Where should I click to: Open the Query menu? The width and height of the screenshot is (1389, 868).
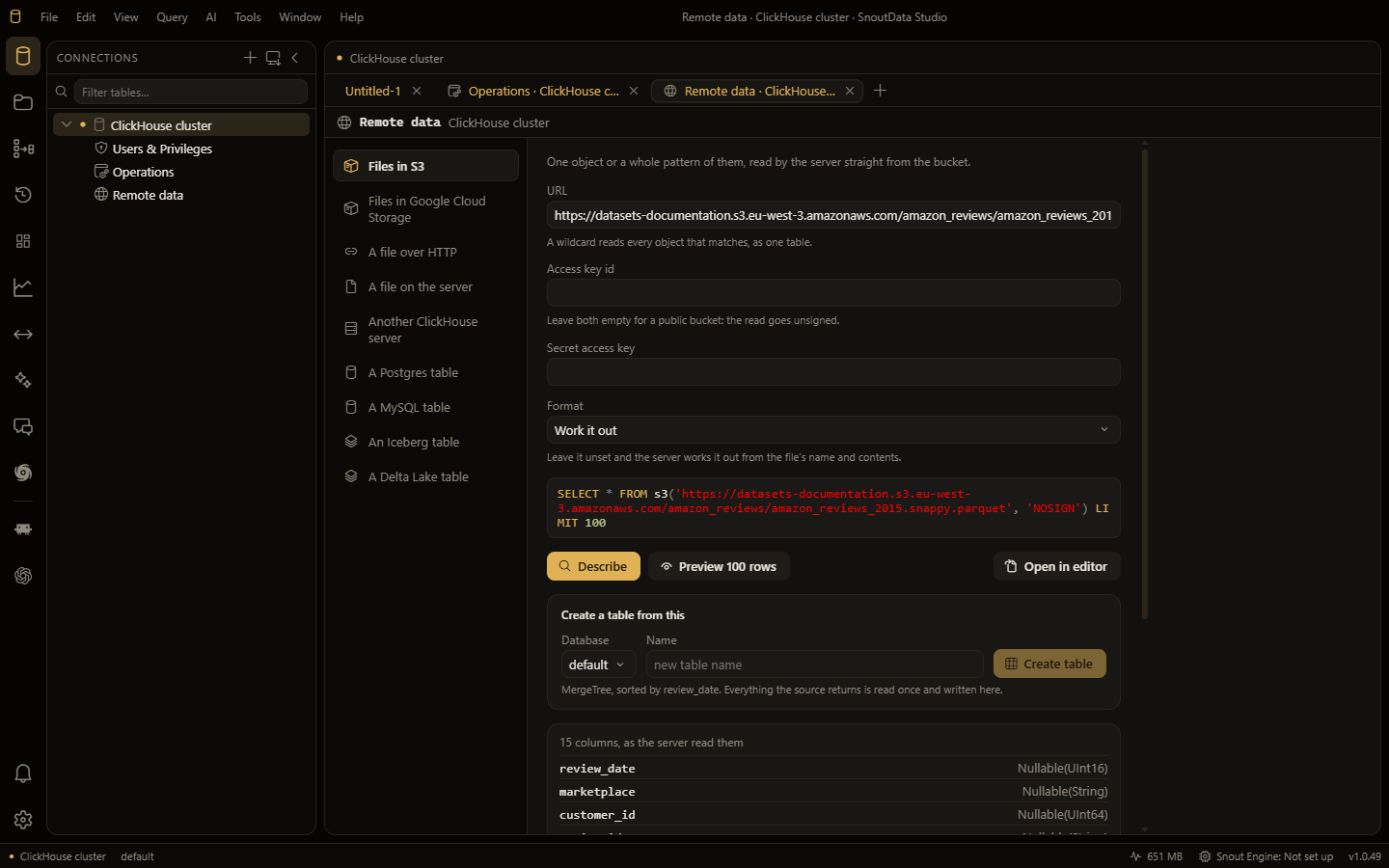(x=172, y=17)
